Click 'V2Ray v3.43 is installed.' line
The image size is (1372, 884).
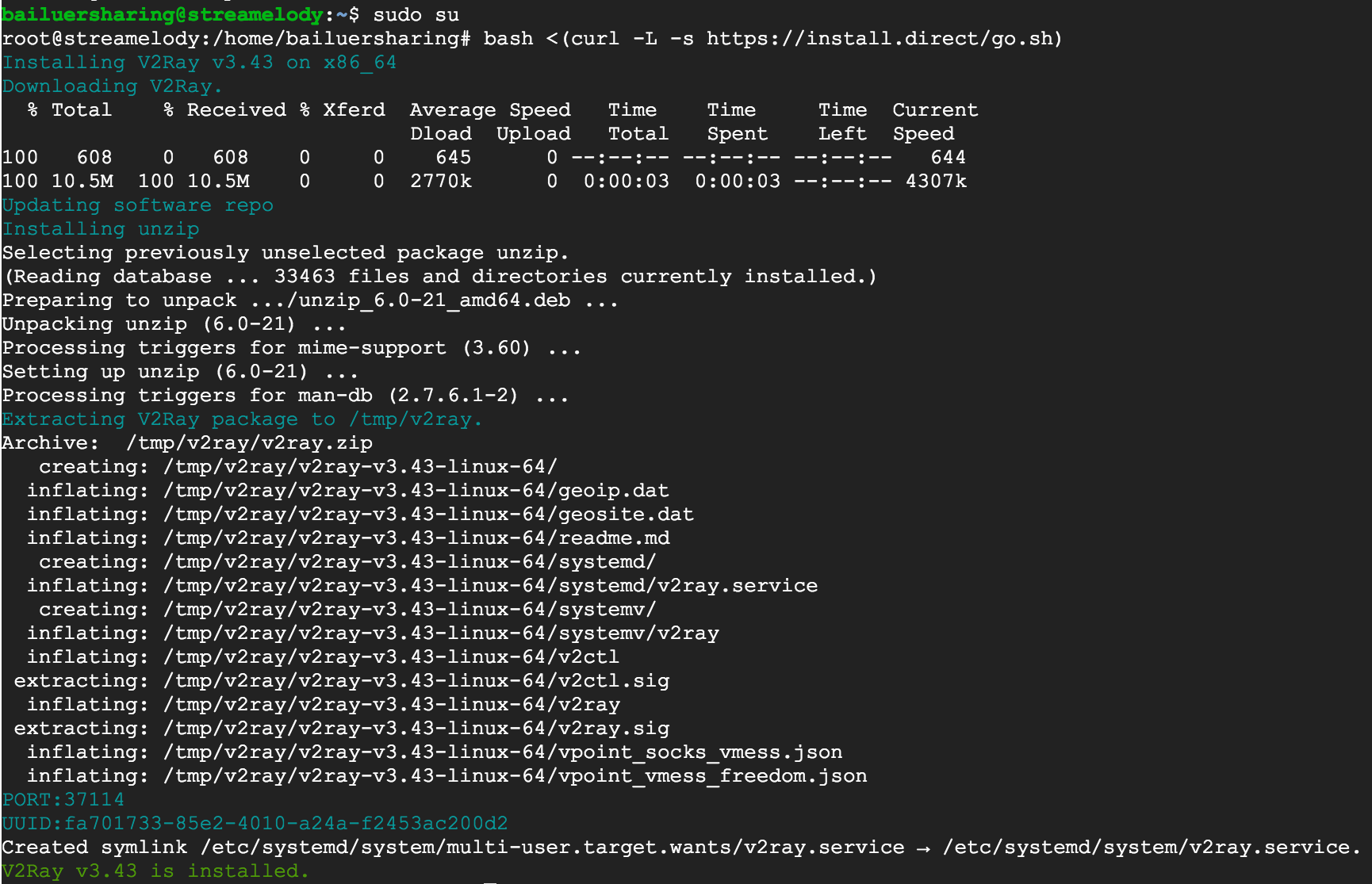click(155, 871)
